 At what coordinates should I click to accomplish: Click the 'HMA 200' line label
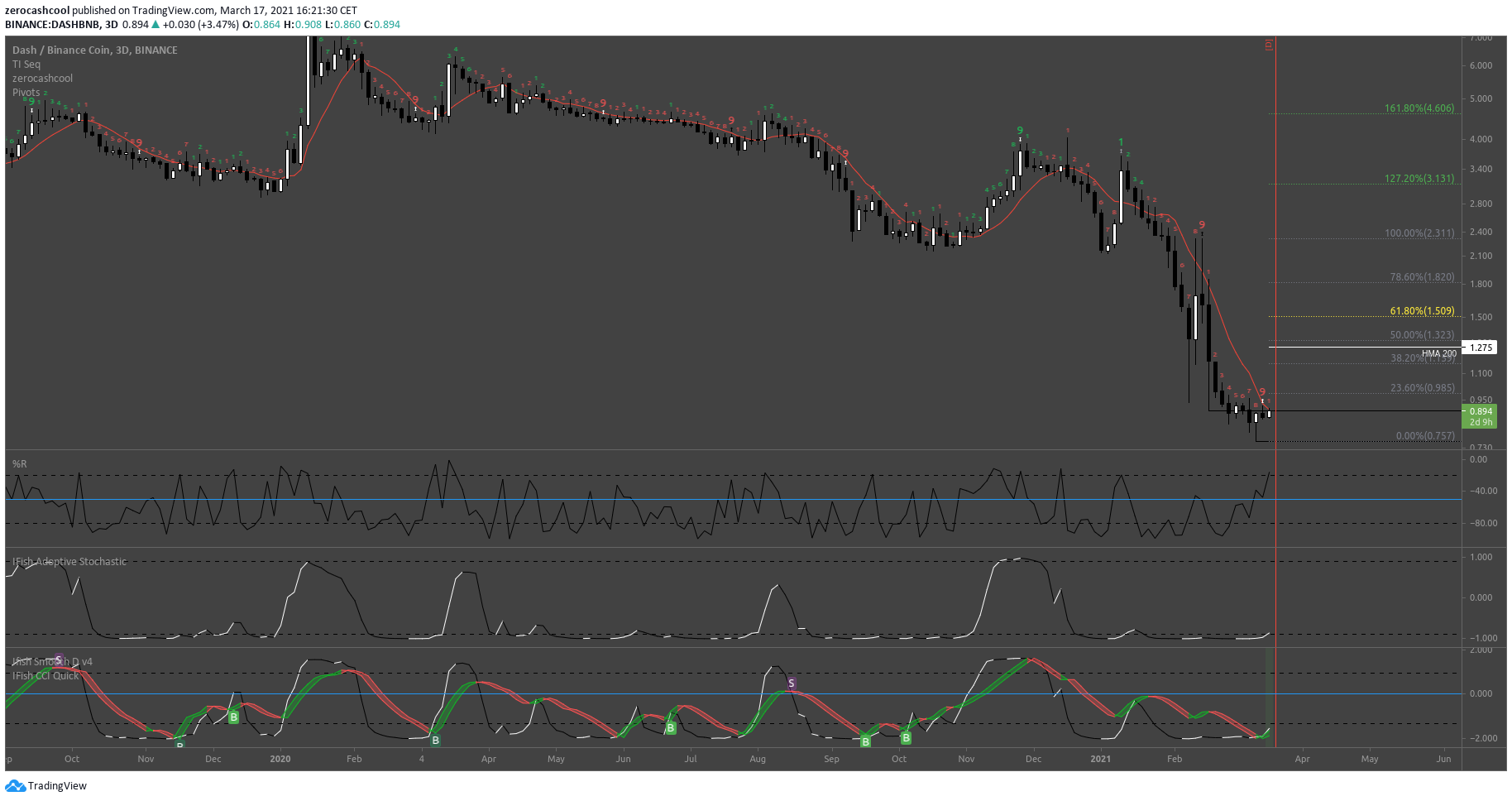point(1439,353)
